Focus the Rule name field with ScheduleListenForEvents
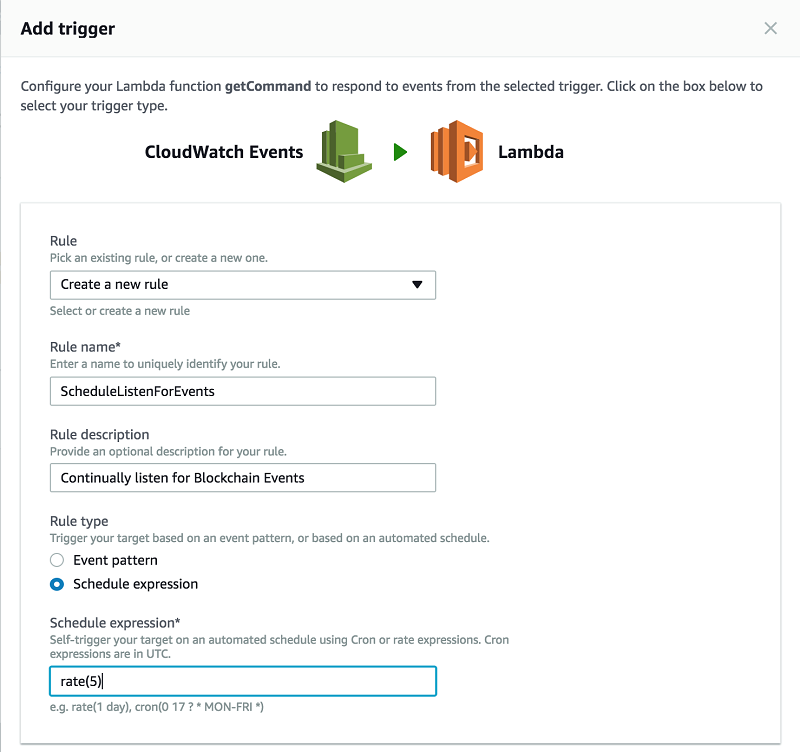This screenshot has height=752, width=800. (x=243, y=391)
